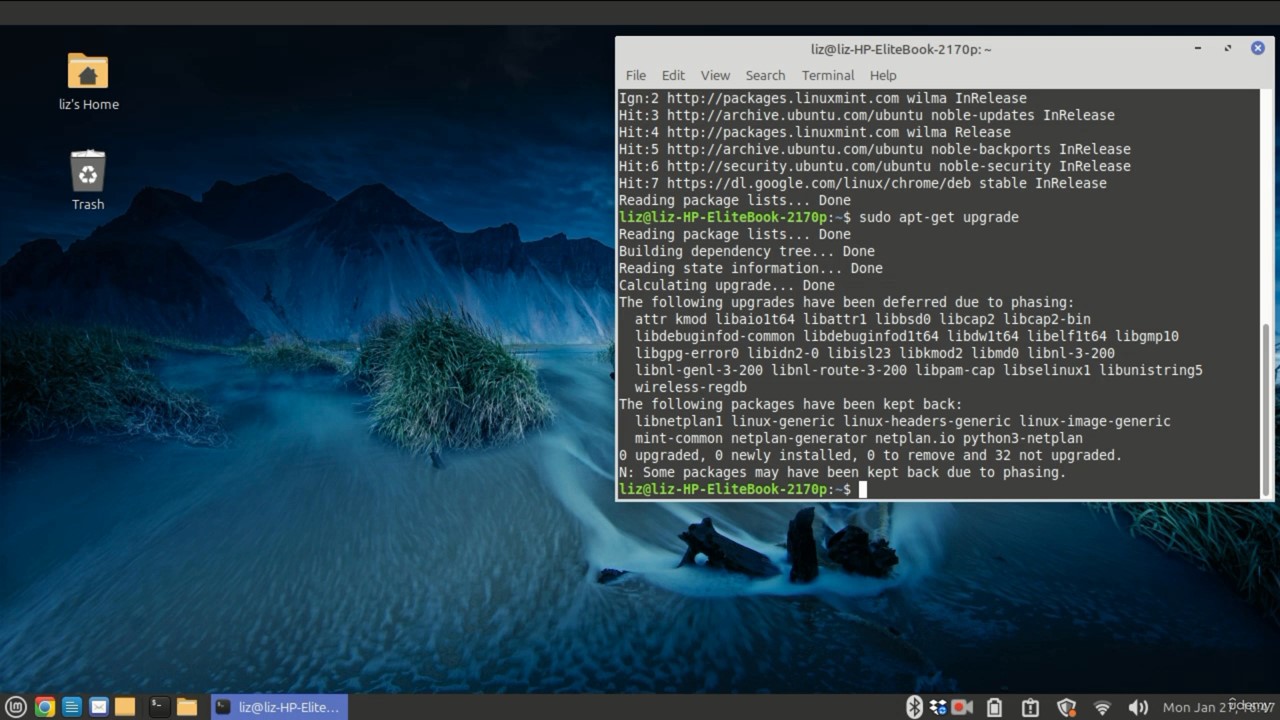Viewport: 1280px width, 720px height.
Task: Close the terminal window
Action: point(1258,48)
